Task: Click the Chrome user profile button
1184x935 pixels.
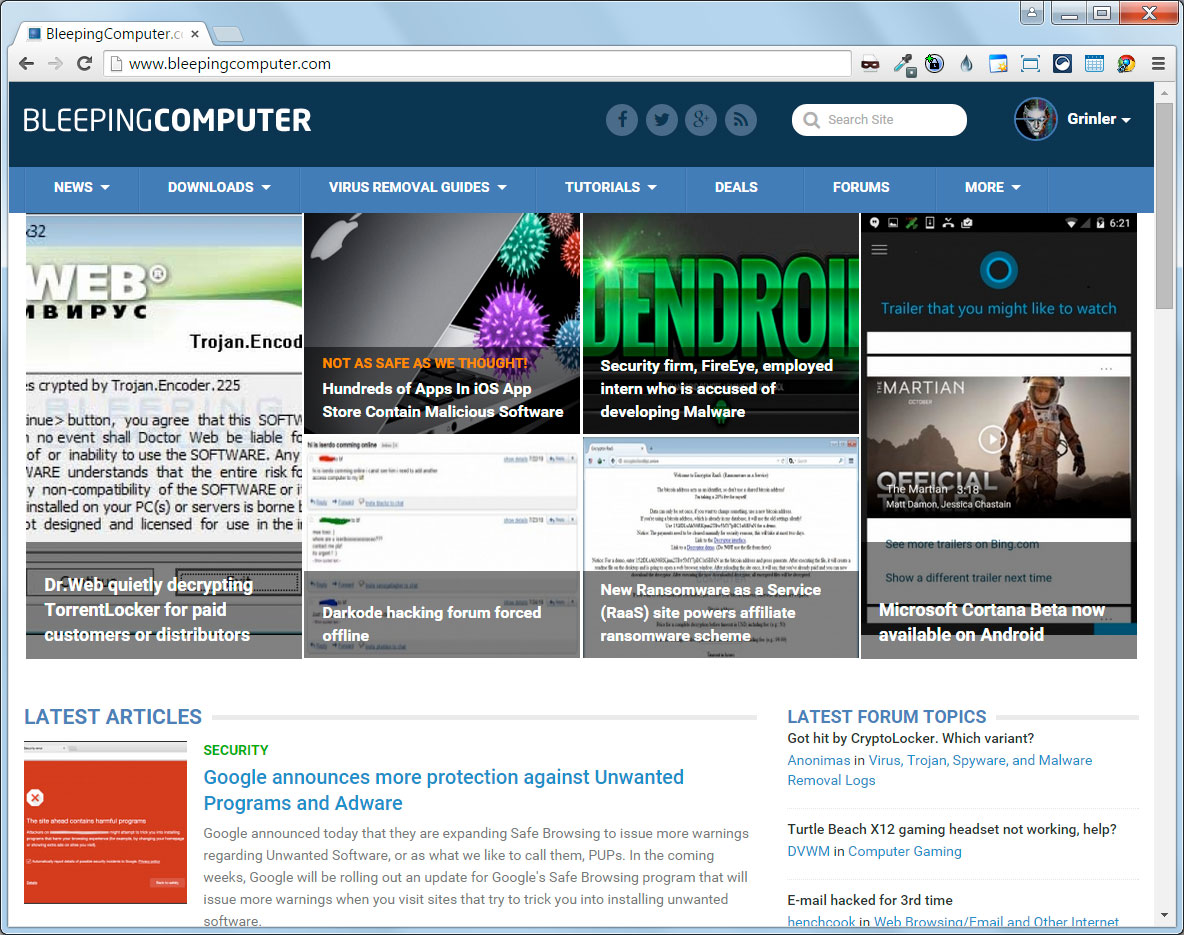Action: pyautogui.click(x=1031, y=12)
